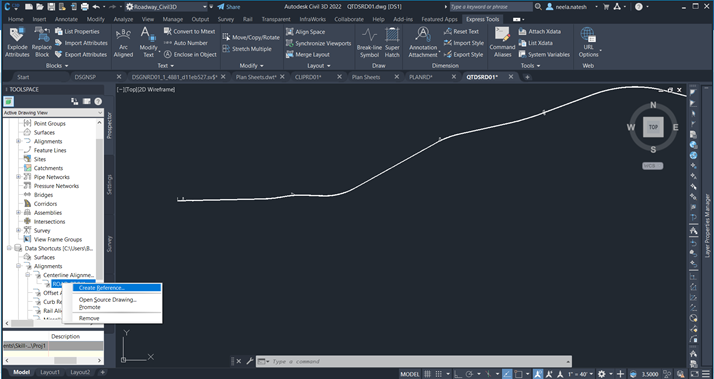Open the Active Drawing View dropdown
Screen dimensions: 714x379
tap(53, 113)
